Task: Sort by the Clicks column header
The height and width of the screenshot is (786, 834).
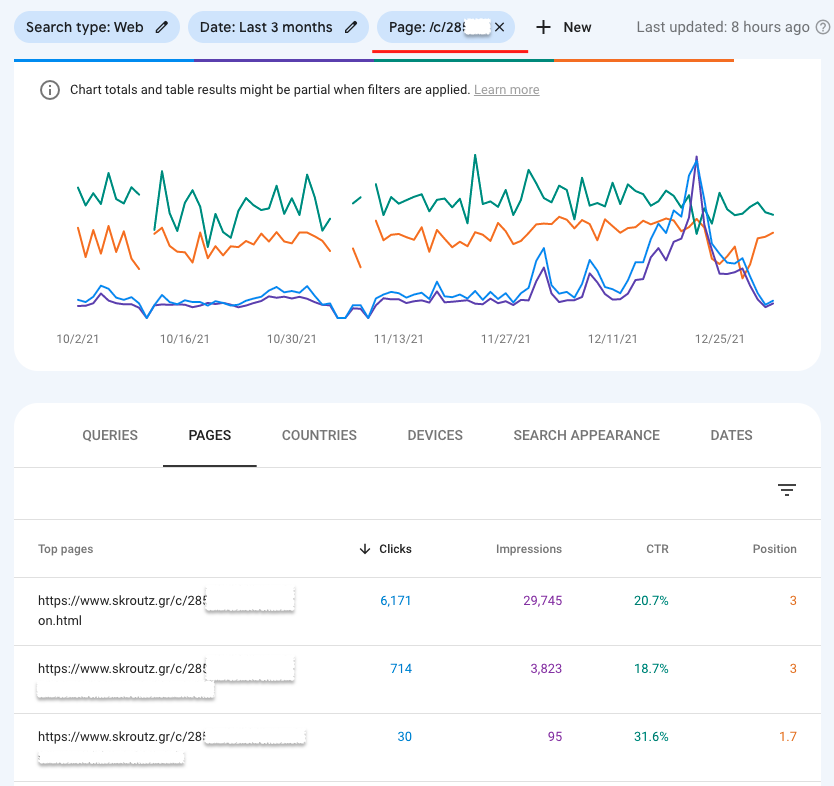Action: tap(395, 549)
